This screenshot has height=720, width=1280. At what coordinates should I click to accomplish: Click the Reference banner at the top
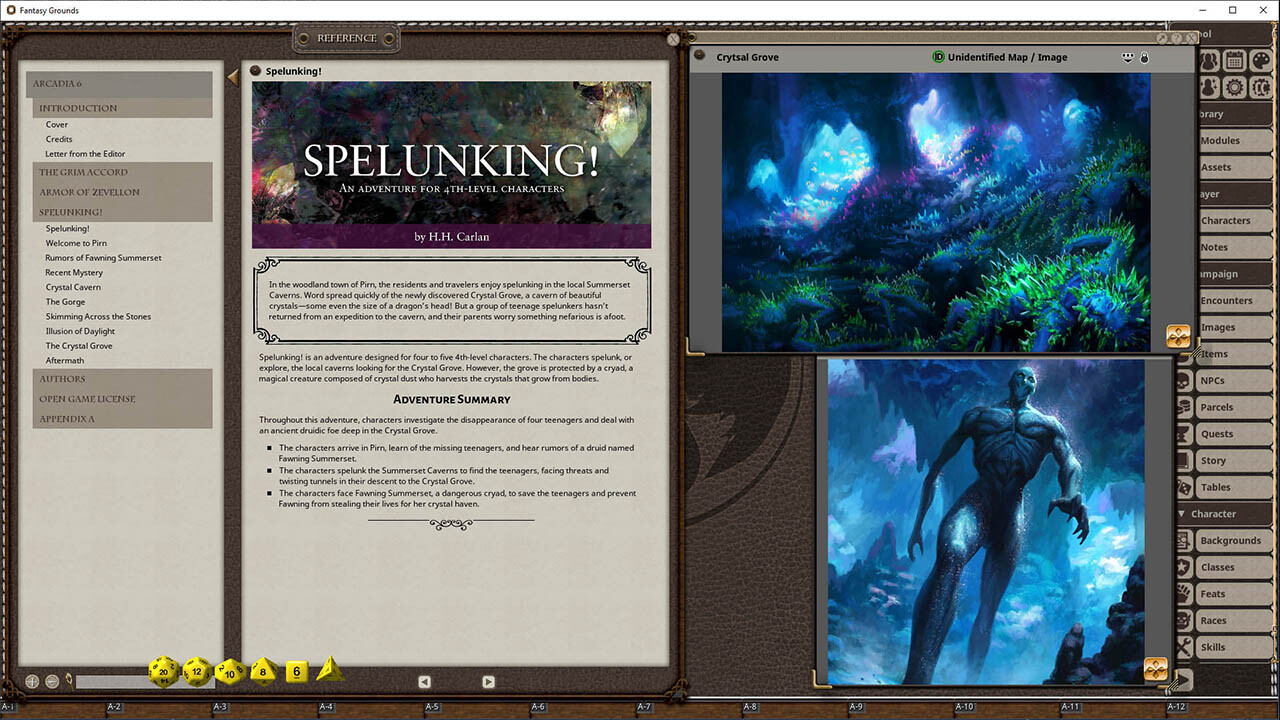point(346,36)
